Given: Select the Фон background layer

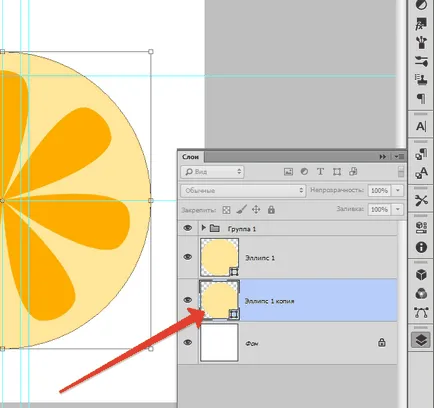Looking at the screenshot, I should [288, 343].
